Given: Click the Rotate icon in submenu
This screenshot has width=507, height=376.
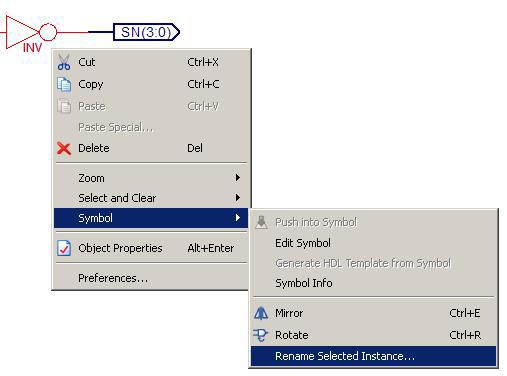Looking at the screenshot, I should click(260, 335).
